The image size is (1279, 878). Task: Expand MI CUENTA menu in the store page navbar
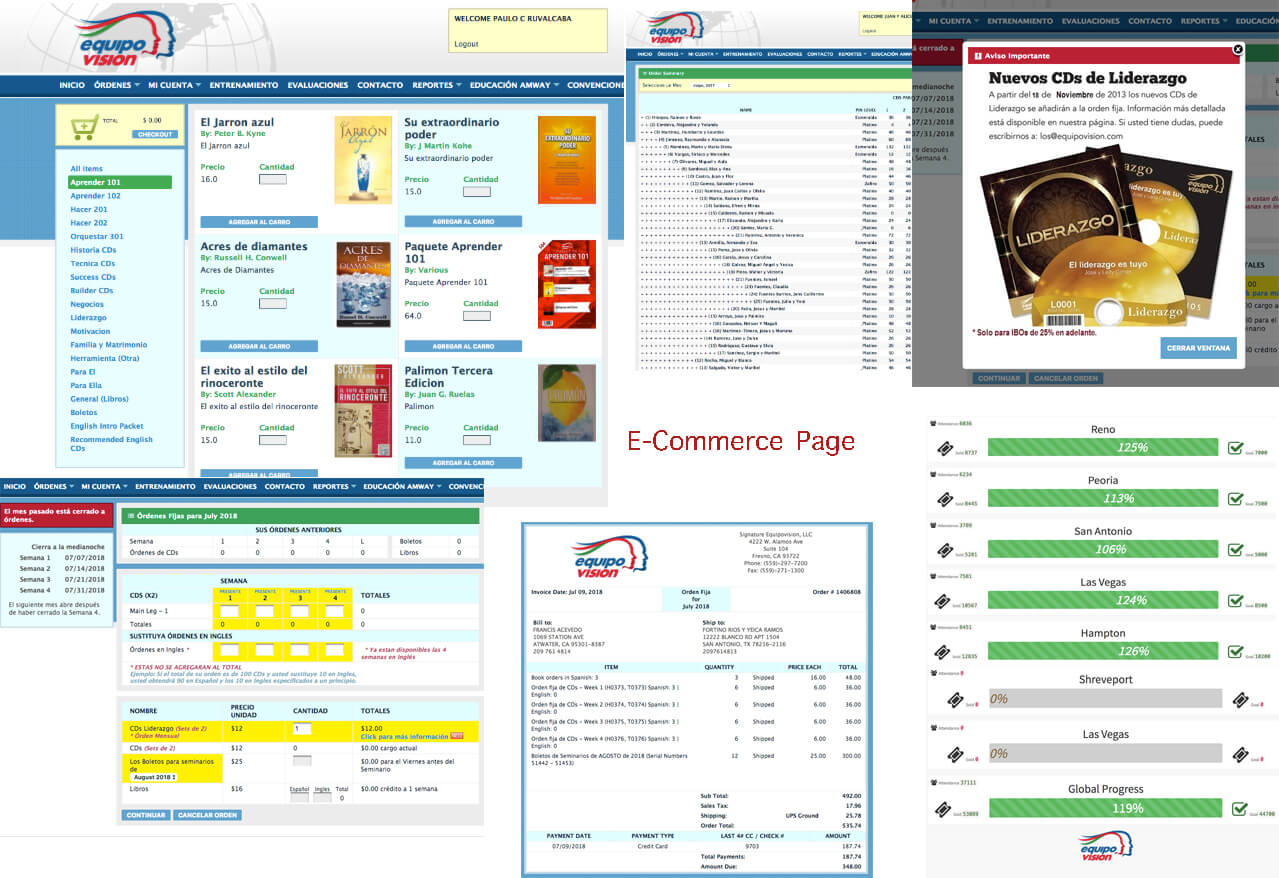174,85
